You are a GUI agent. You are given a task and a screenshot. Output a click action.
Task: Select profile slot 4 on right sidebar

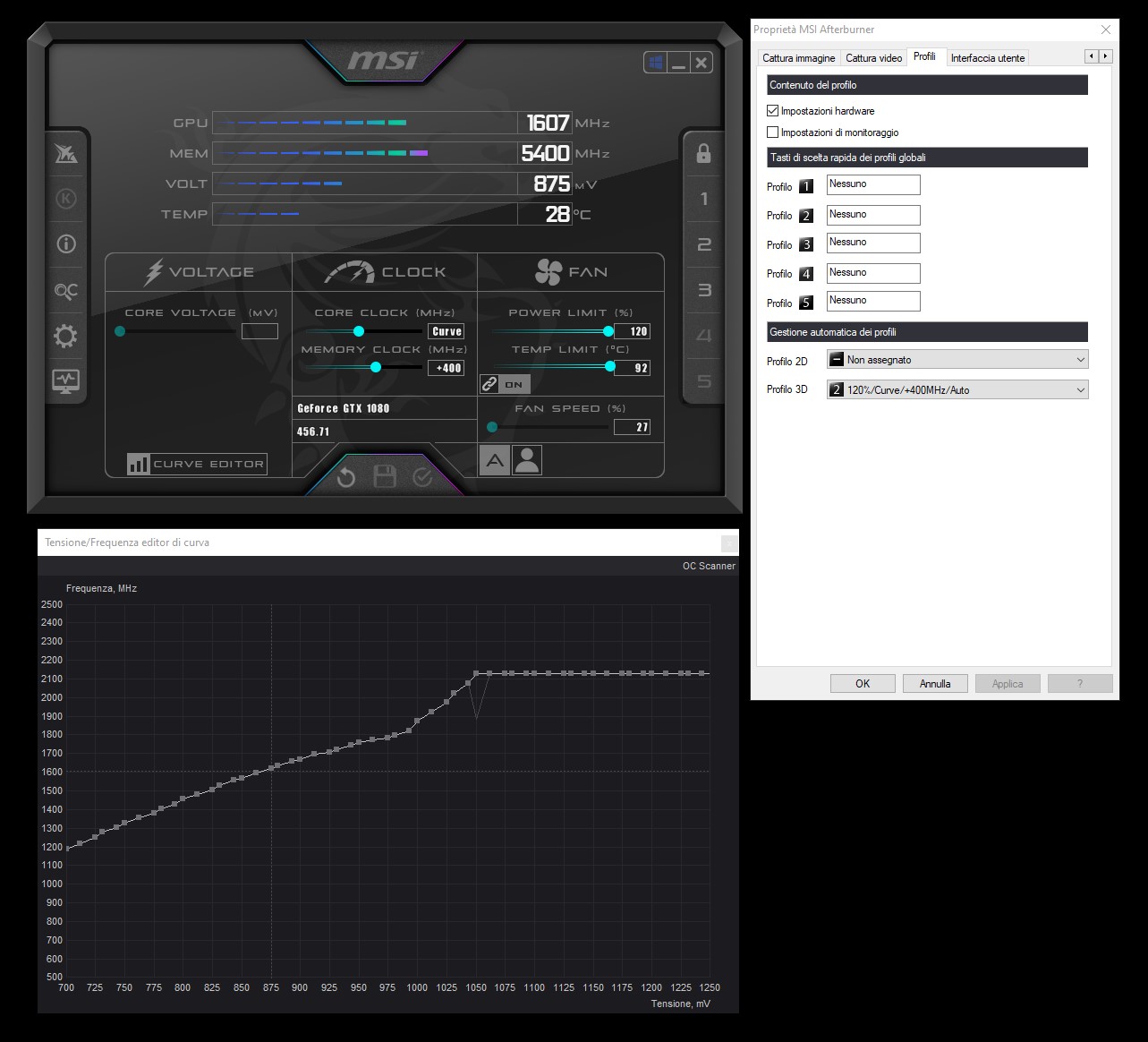coord(704,336)
